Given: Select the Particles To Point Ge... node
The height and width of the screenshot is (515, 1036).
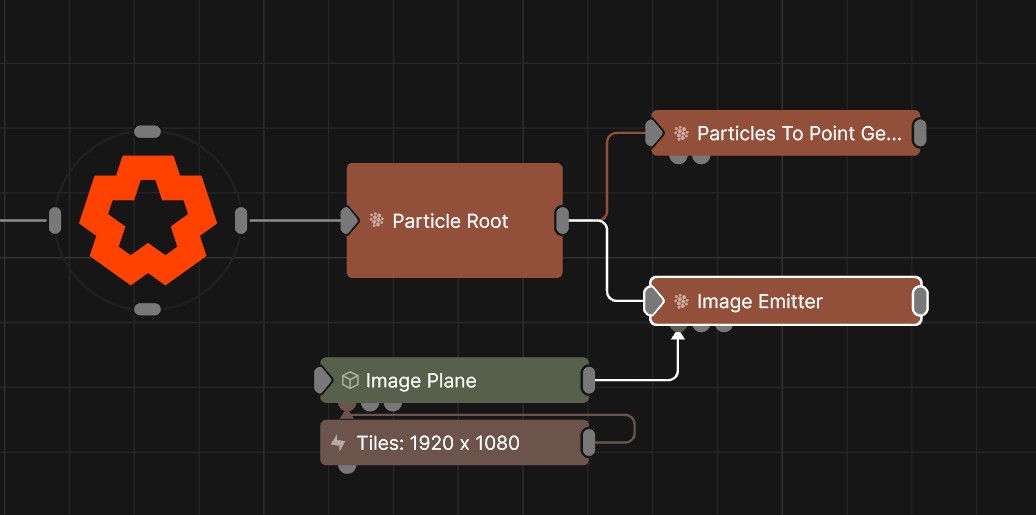Looking at the screenshot, I should [799, 133].
